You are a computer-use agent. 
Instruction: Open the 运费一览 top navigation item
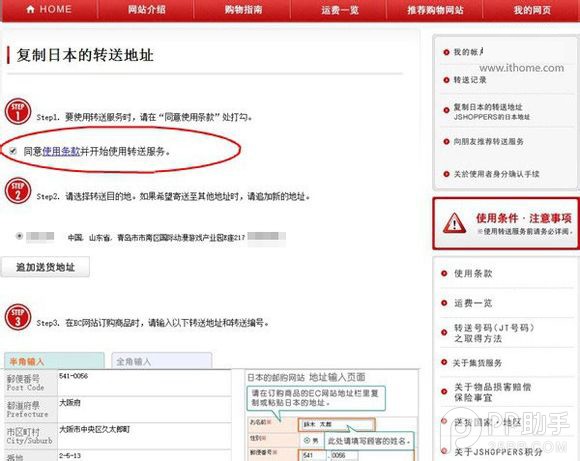340,10
